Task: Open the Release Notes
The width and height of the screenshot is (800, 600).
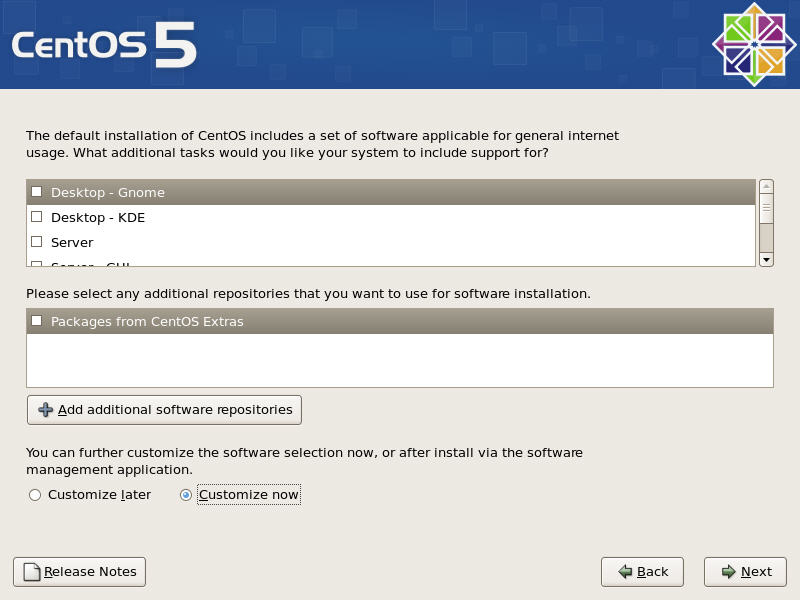Action: pyautogui.click(x=80, y=571)
